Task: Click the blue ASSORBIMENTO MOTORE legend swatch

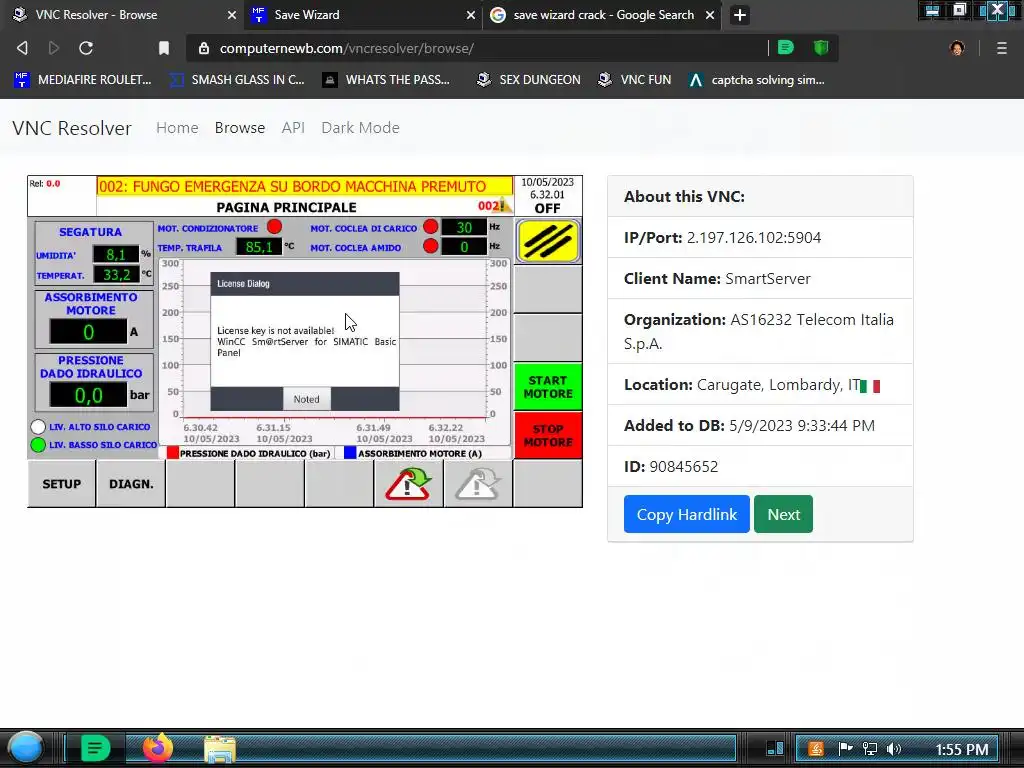Action: coord(350,453)
